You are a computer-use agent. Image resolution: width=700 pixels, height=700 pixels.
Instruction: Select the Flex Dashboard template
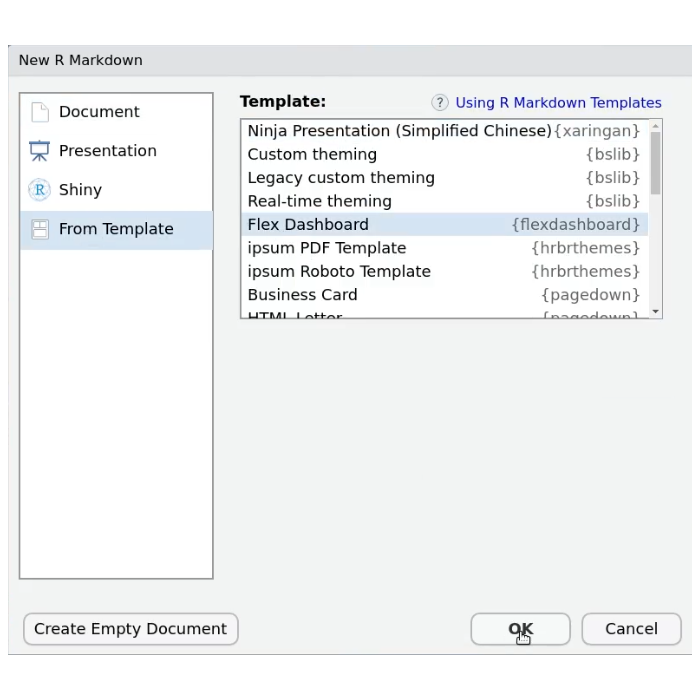pos(308,225)
